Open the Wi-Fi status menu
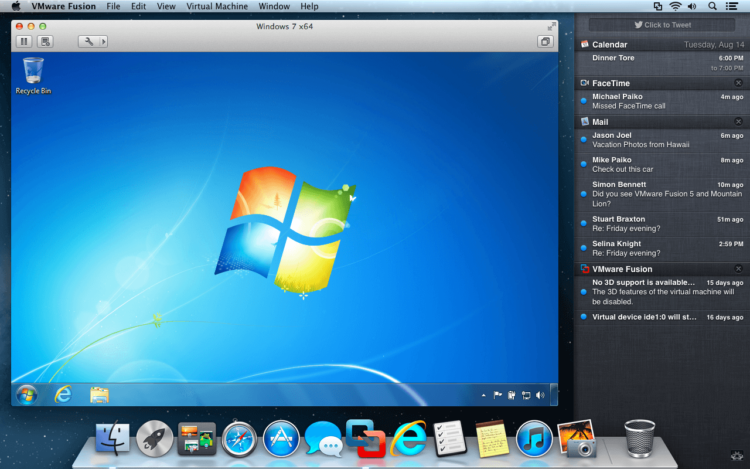 pyautogui.click(x=676, y=6)
